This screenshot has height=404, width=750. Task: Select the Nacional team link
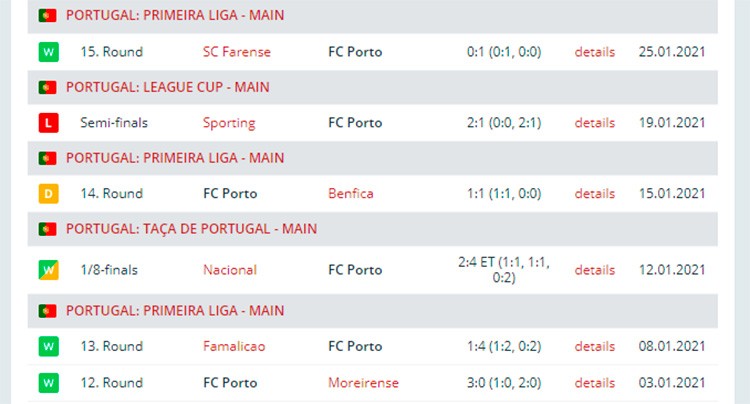click(230, 270)
